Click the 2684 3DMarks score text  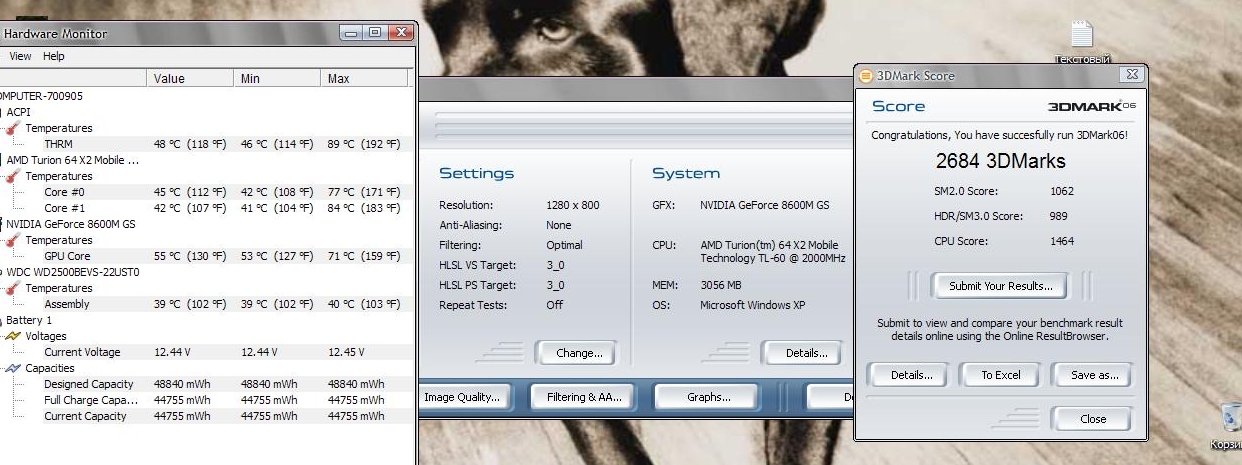1000,161
